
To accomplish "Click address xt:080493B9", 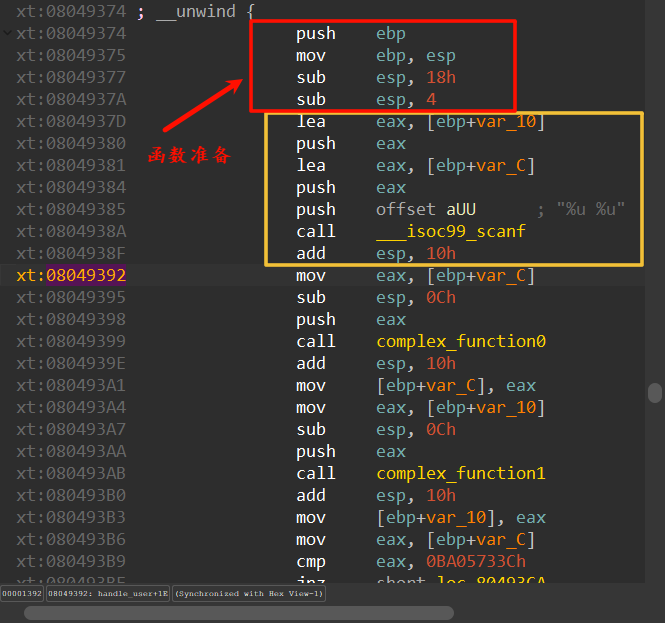I will pyautogui.click(x=71, y=562).
